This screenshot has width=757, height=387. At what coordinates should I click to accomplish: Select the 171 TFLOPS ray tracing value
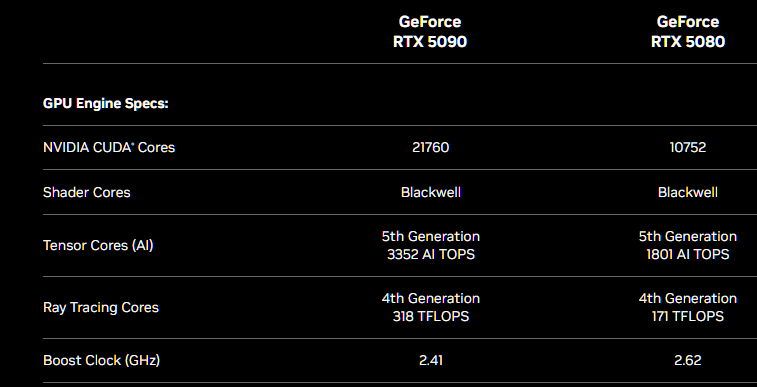tap(688, 317)
